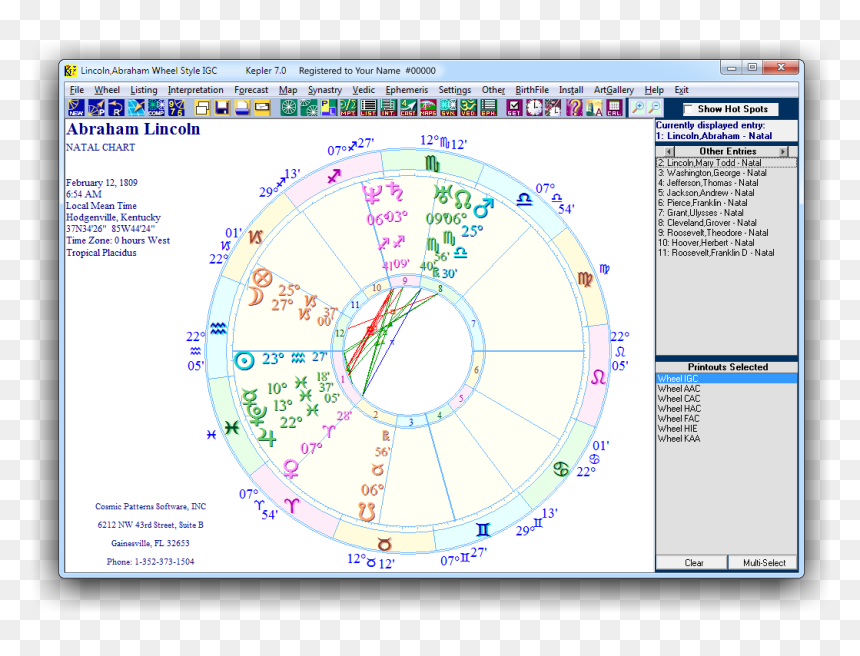860x656 pixels.
Task: Click the yellow envelope email icon
Action: [x=262, y=108]
